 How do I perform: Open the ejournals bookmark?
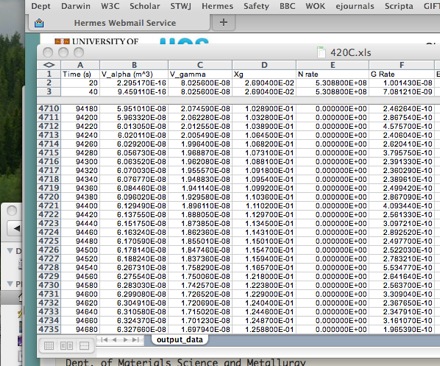355,6
